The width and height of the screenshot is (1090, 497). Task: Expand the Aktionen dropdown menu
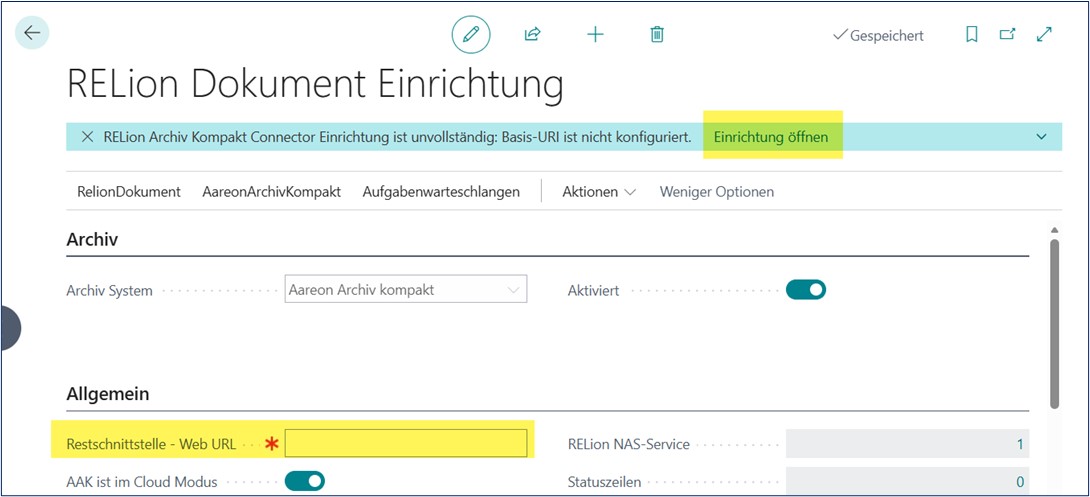[599, 192]
